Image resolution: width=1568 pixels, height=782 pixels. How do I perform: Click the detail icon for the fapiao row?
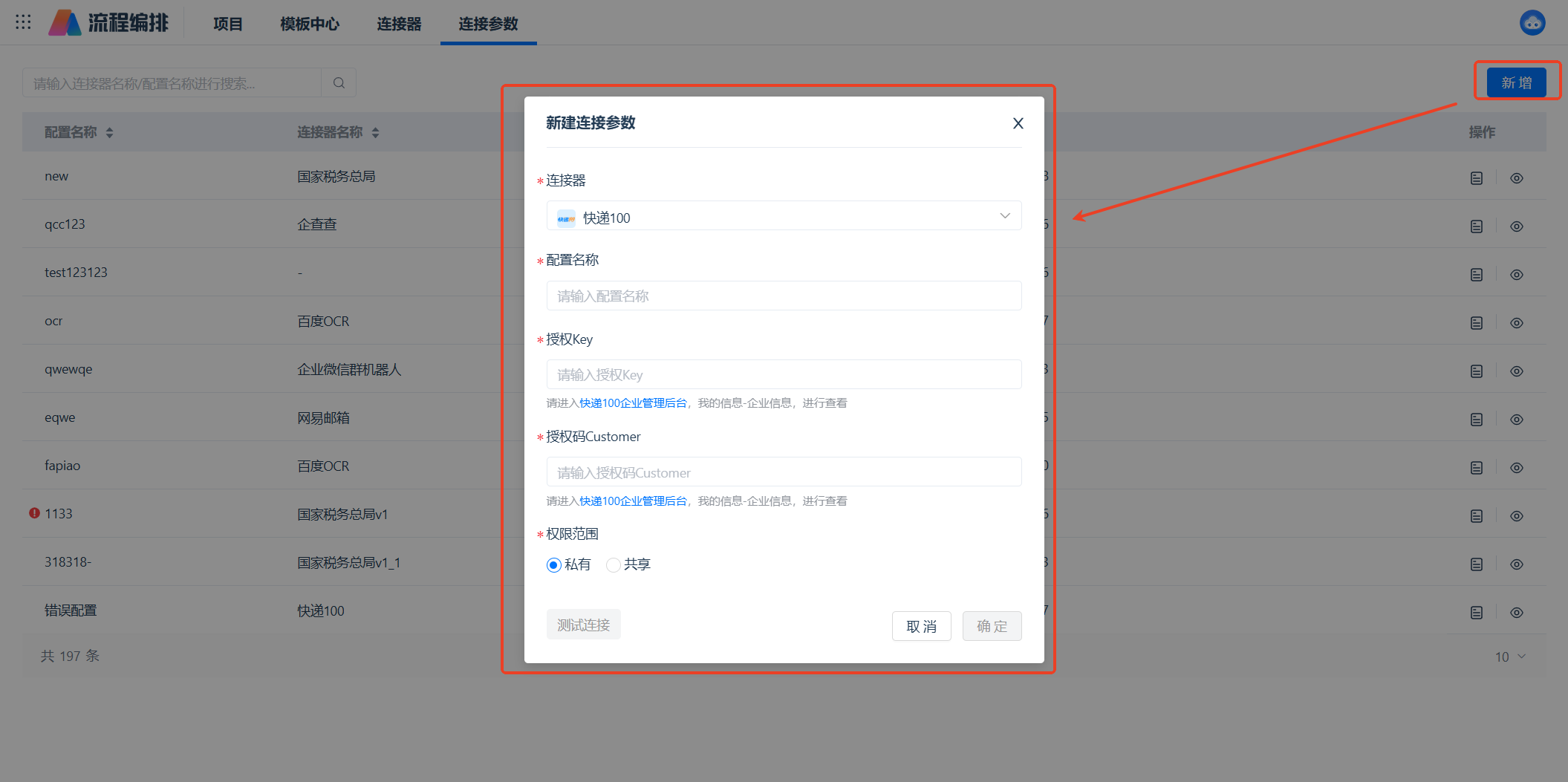tap(1476, 468)
